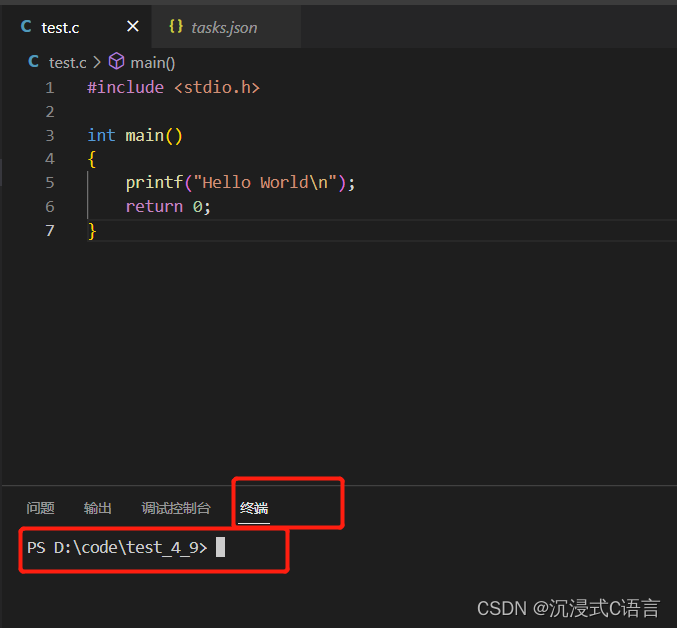The image size is (677, 628).
Task: Click the terminal prompt PS D:\code\test_4_9>
Action: (117, 548)
